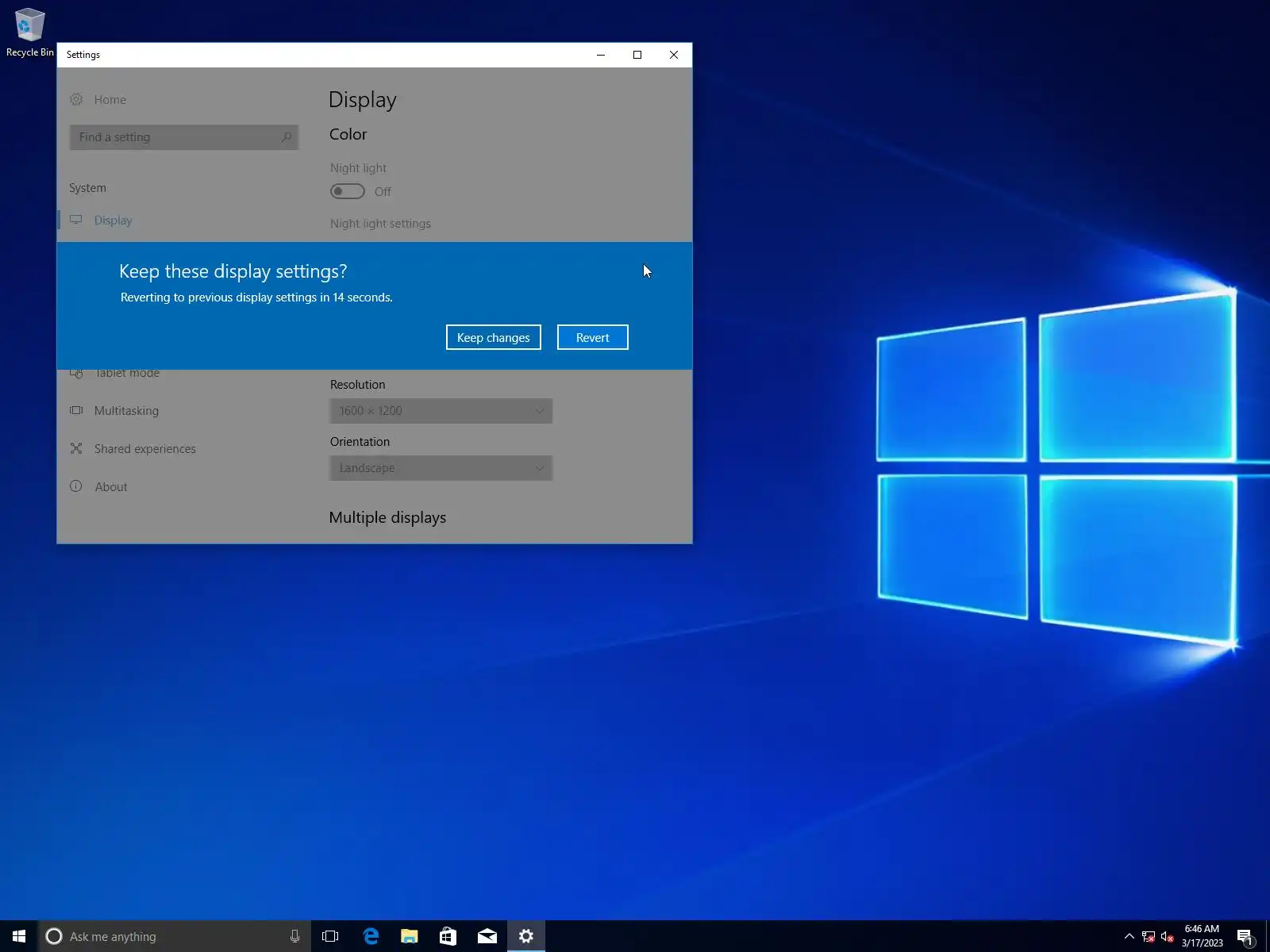Screen dimensions: 1270x952
Task: Click the search magnifier icon in Settings
Action: [x=287, y=137]
